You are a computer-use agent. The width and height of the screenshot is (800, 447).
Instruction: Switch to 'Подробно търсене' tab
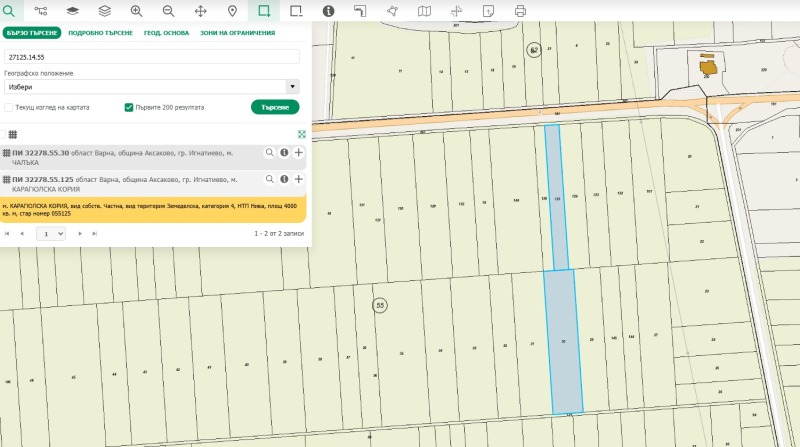tap(100, 33)
